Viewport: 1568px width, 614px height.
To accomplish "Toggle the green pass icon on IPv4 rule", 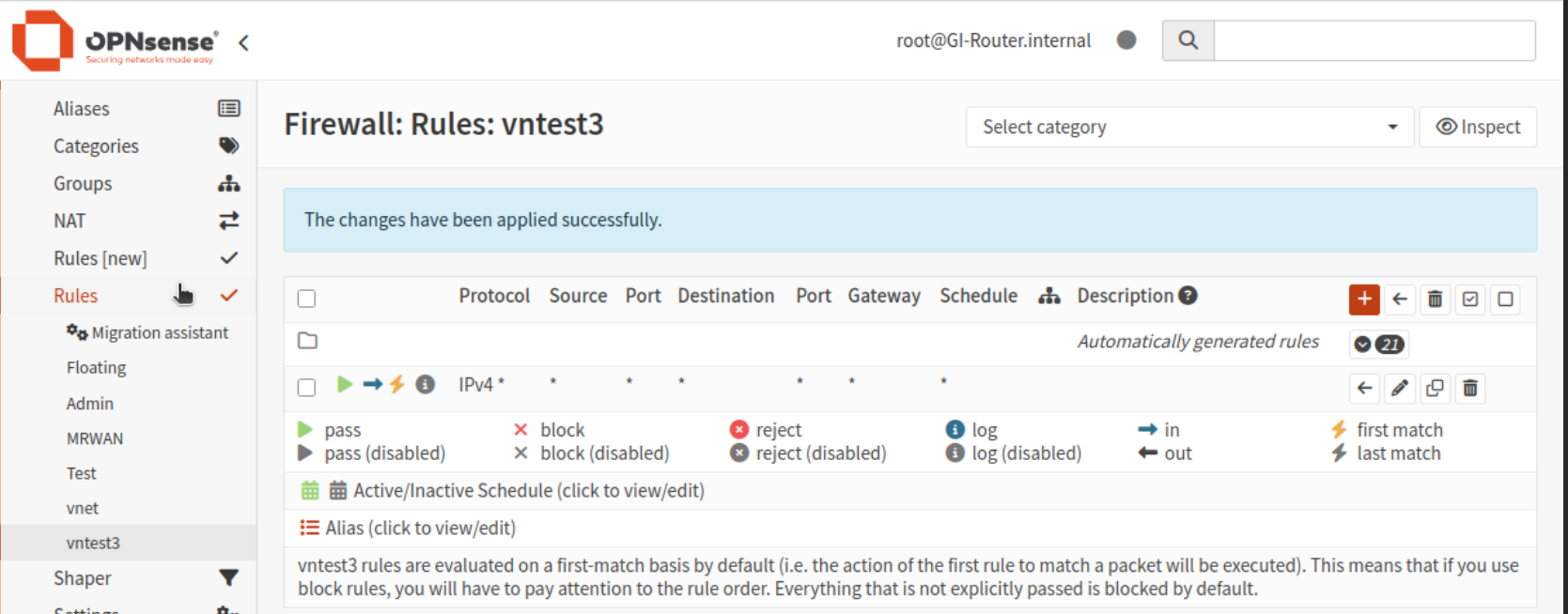I will click(x=344, y=384).
